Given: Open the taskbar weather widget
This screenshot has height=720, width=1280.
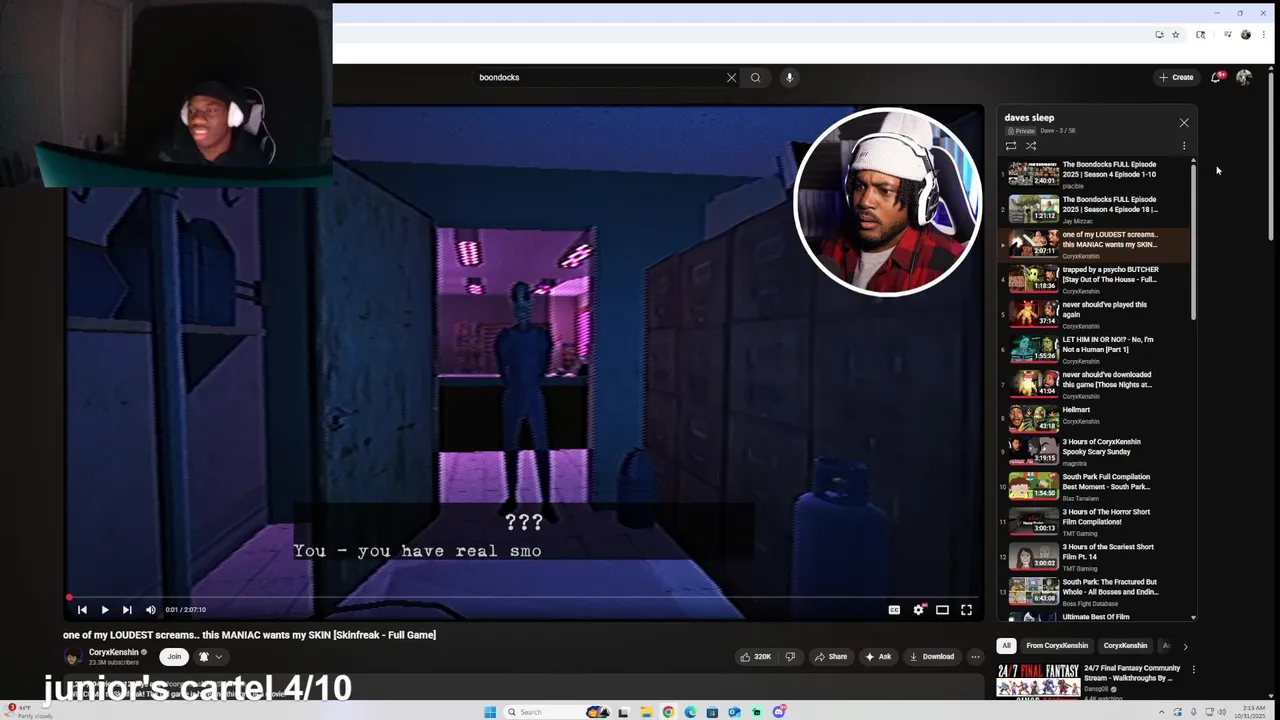Looking at the screenshot, I should pyautogui.click(x=30, y=712).
